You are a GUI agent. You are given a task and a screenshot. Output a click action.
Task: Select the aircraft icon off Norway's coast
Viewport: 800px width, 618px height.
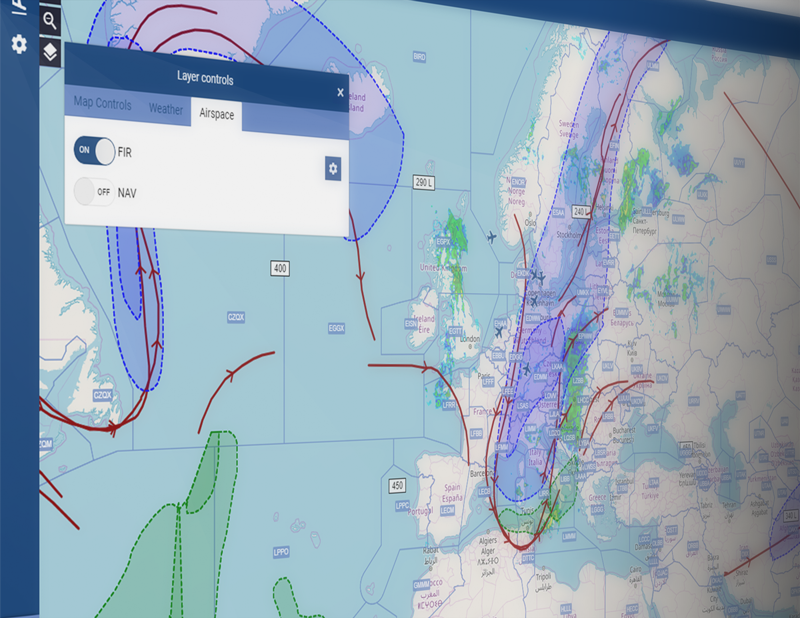pyautogui.click(x=491, y=237)
